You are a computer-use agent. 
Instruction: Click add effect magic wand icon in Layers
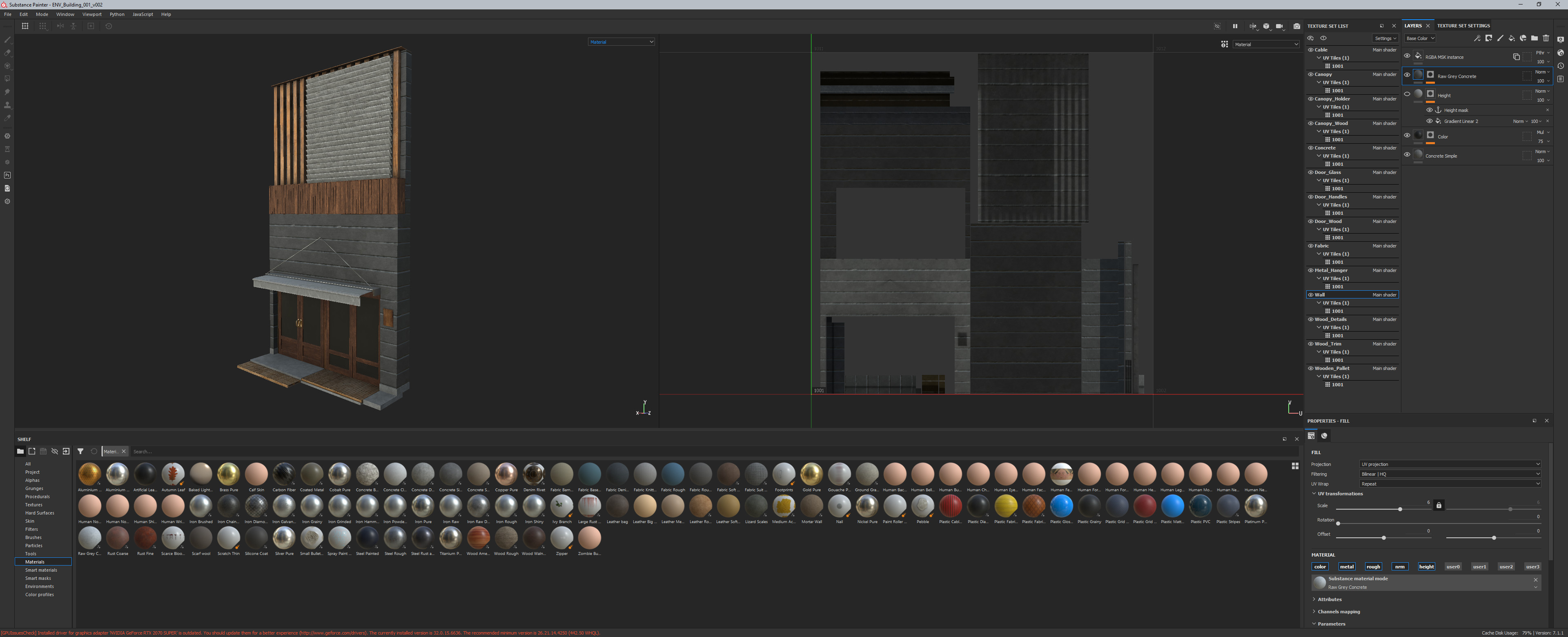(1477, 38)
